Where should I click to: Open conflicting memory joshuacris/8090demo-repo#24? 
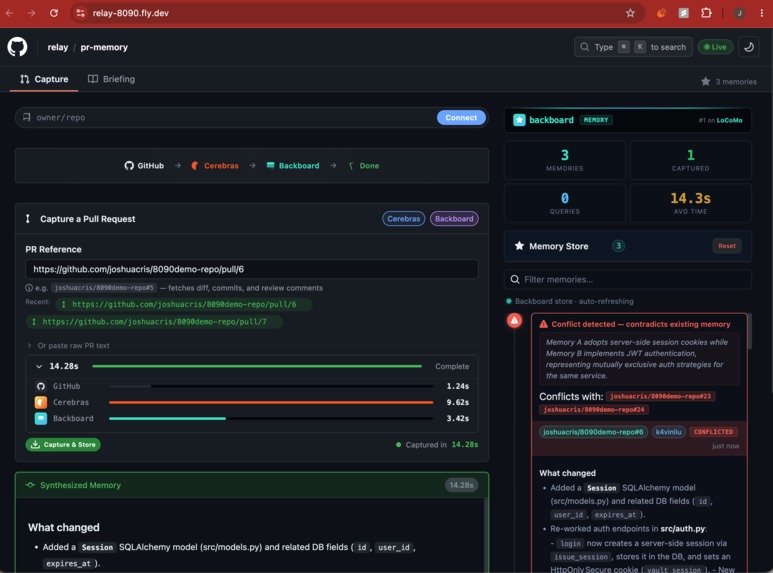coord(594,410)
